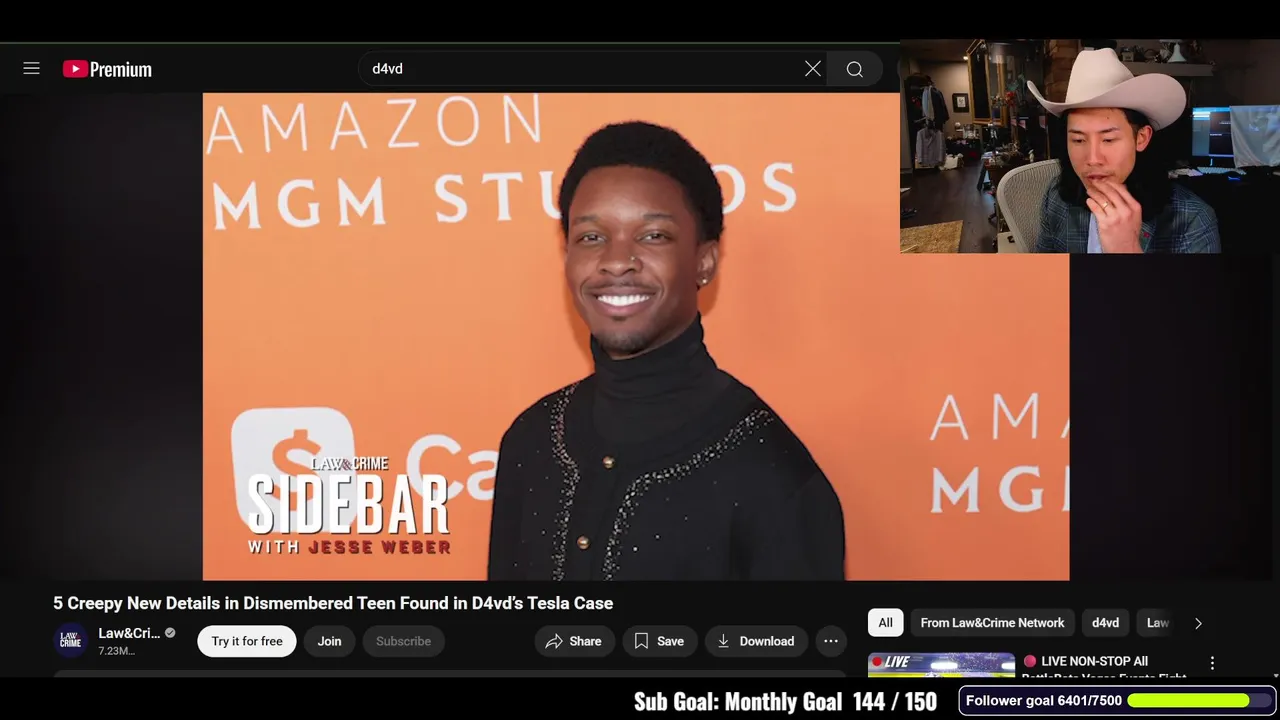Download this video
The height and width of the screenshot is (720, 1280).
click(756, 641)
